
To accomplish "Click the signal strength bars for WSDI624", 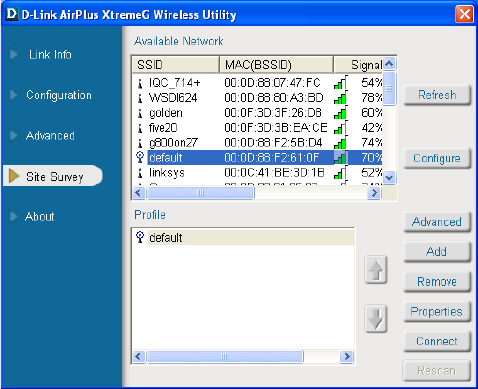I will 340,98.
